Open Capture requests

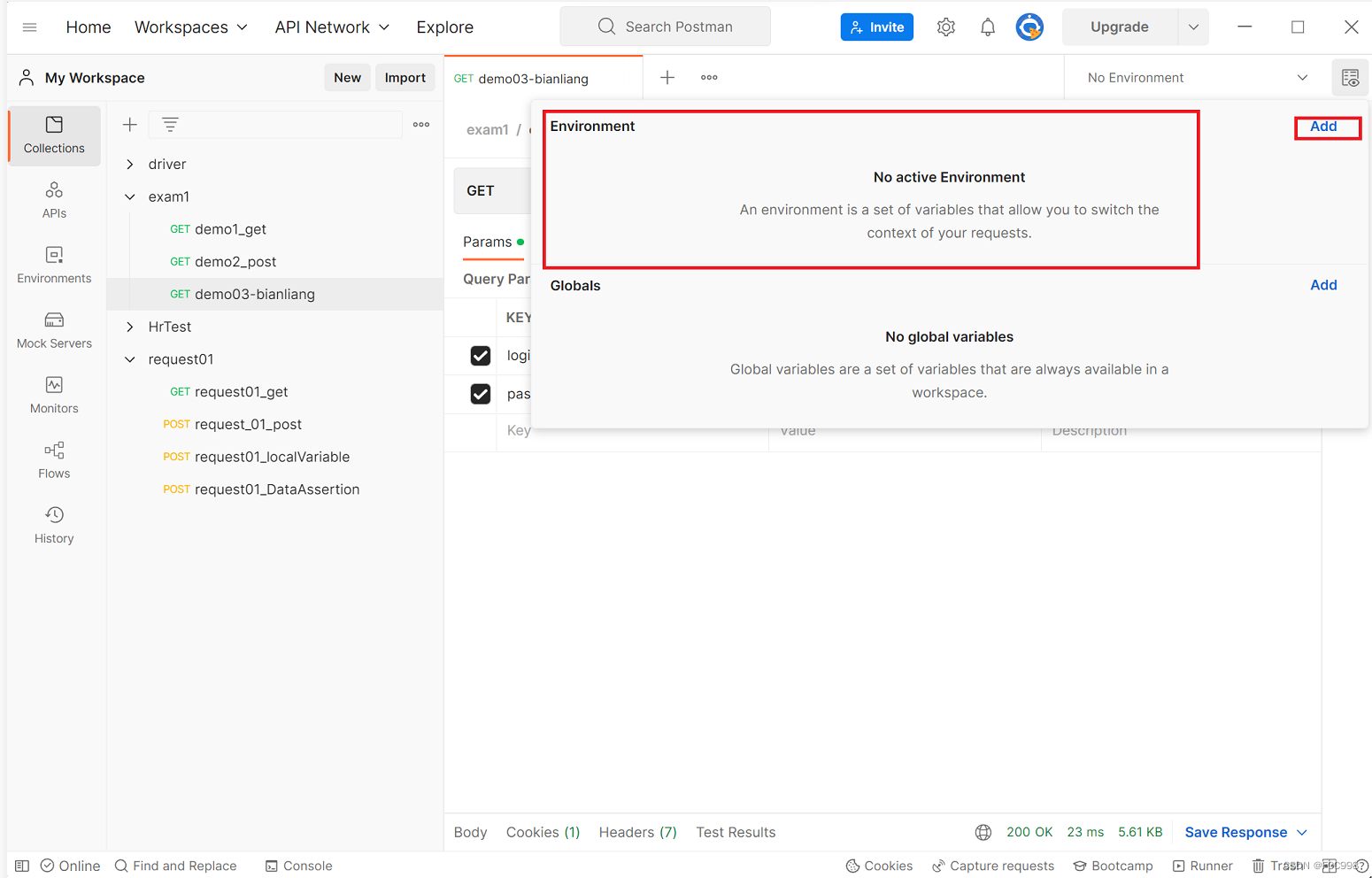point(993,866)
